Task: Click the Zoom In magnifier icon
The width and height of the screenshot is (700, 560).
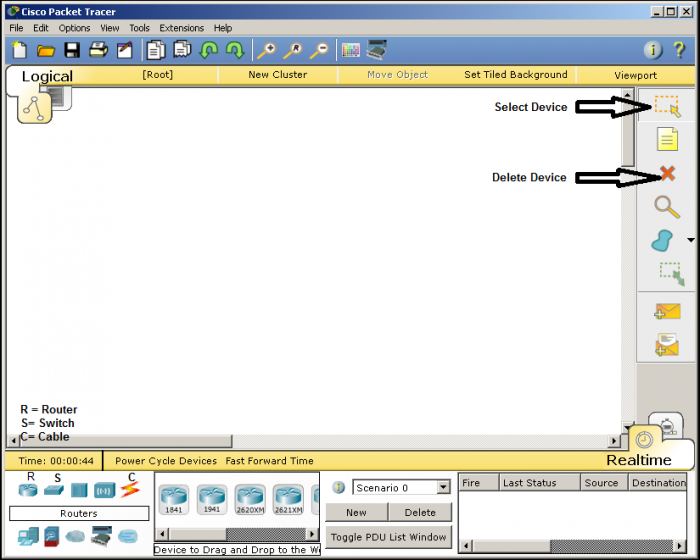Action: coord(267,50)
